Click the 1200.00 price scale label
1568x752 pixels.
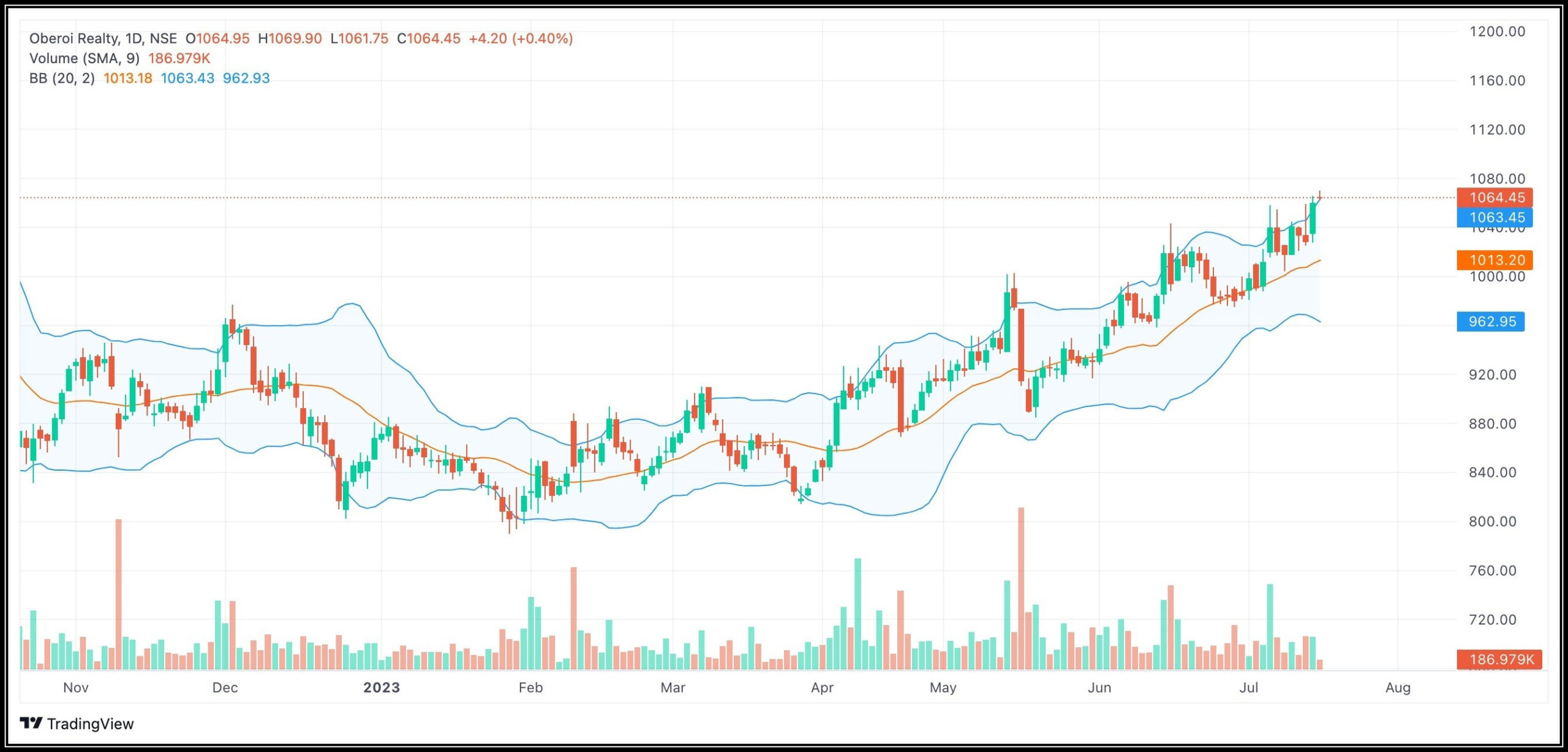(1497, 31)
